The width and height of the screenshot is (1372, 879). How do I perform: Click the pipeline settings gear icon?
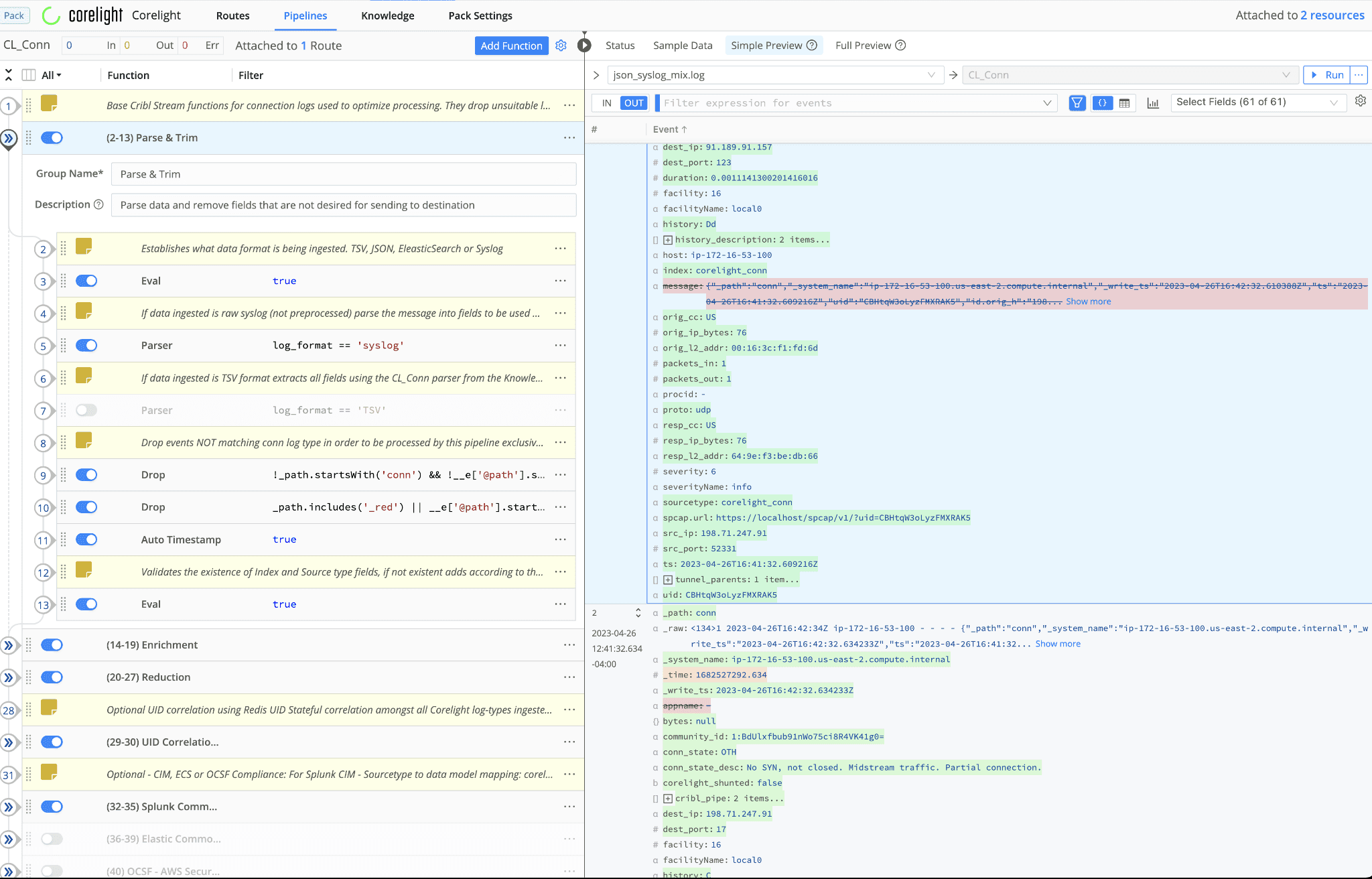point(561,46)
